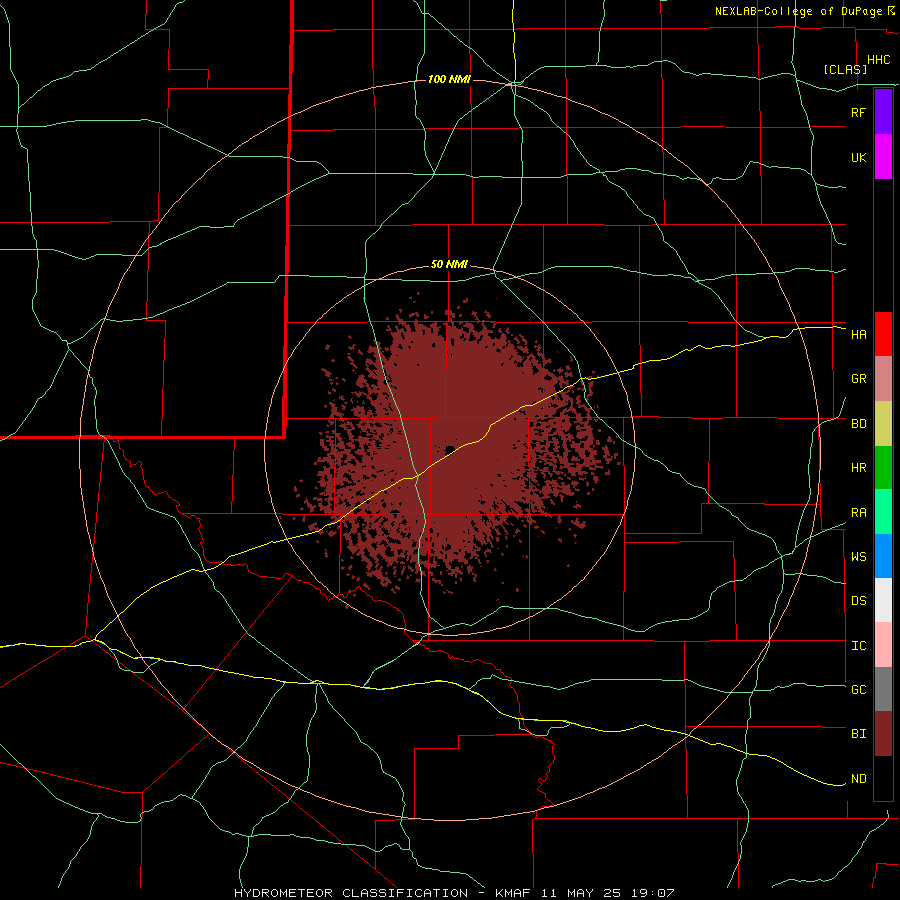Click the KMAF radar site identifier
The height and width of the screenshot is (900, 900).
click(514, 893)
